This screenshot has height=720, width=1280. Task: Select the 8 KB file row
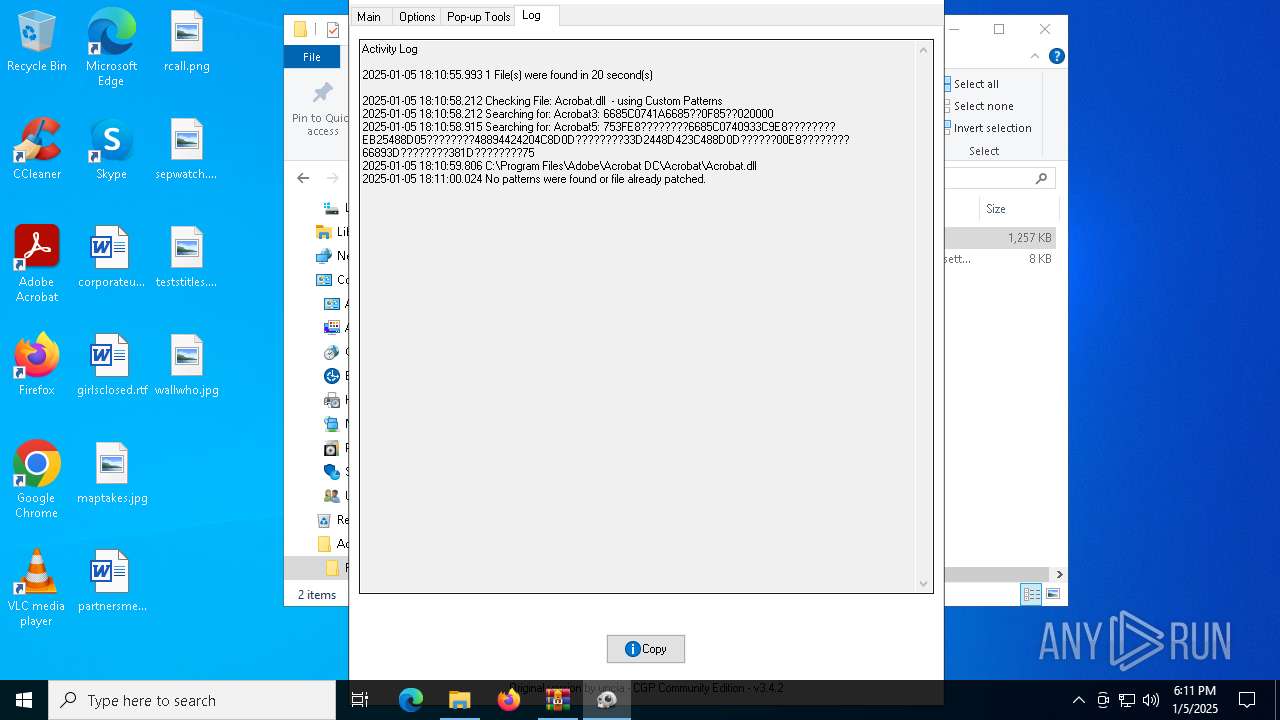click(x=1000, y=259)
